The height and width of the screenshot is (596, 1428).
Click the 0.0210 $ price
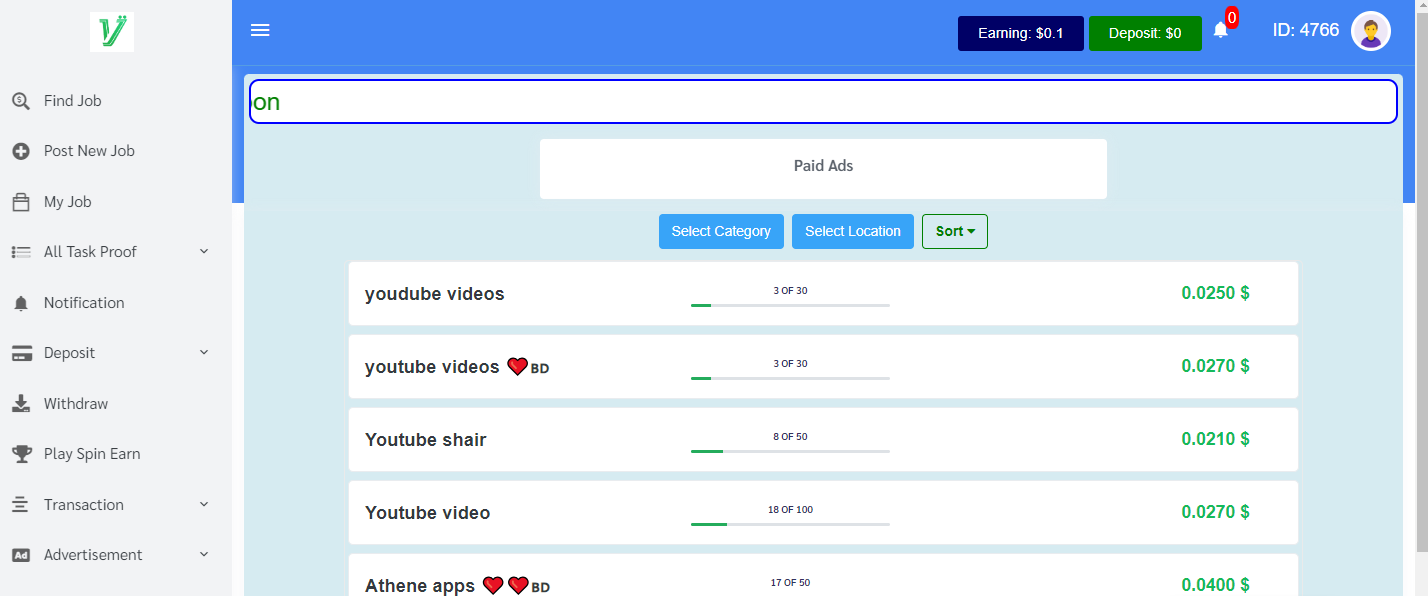tap(1215, 439)
